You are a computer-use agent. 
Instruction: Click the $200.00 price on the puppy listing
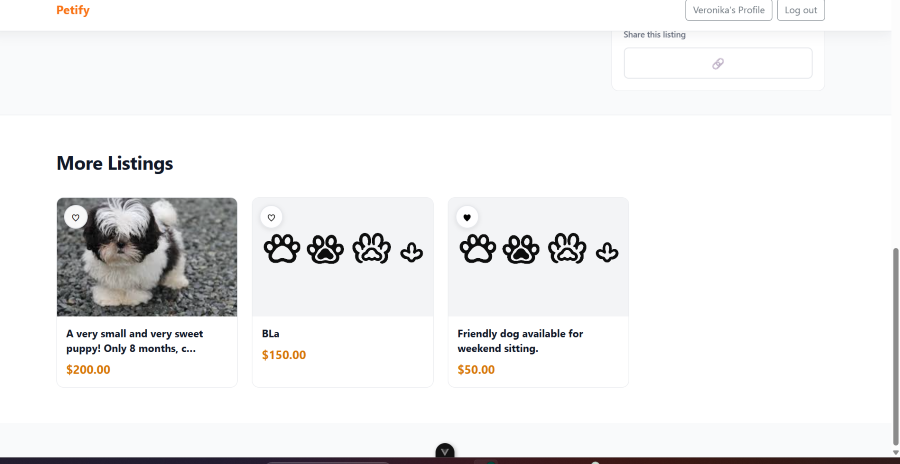88,370
